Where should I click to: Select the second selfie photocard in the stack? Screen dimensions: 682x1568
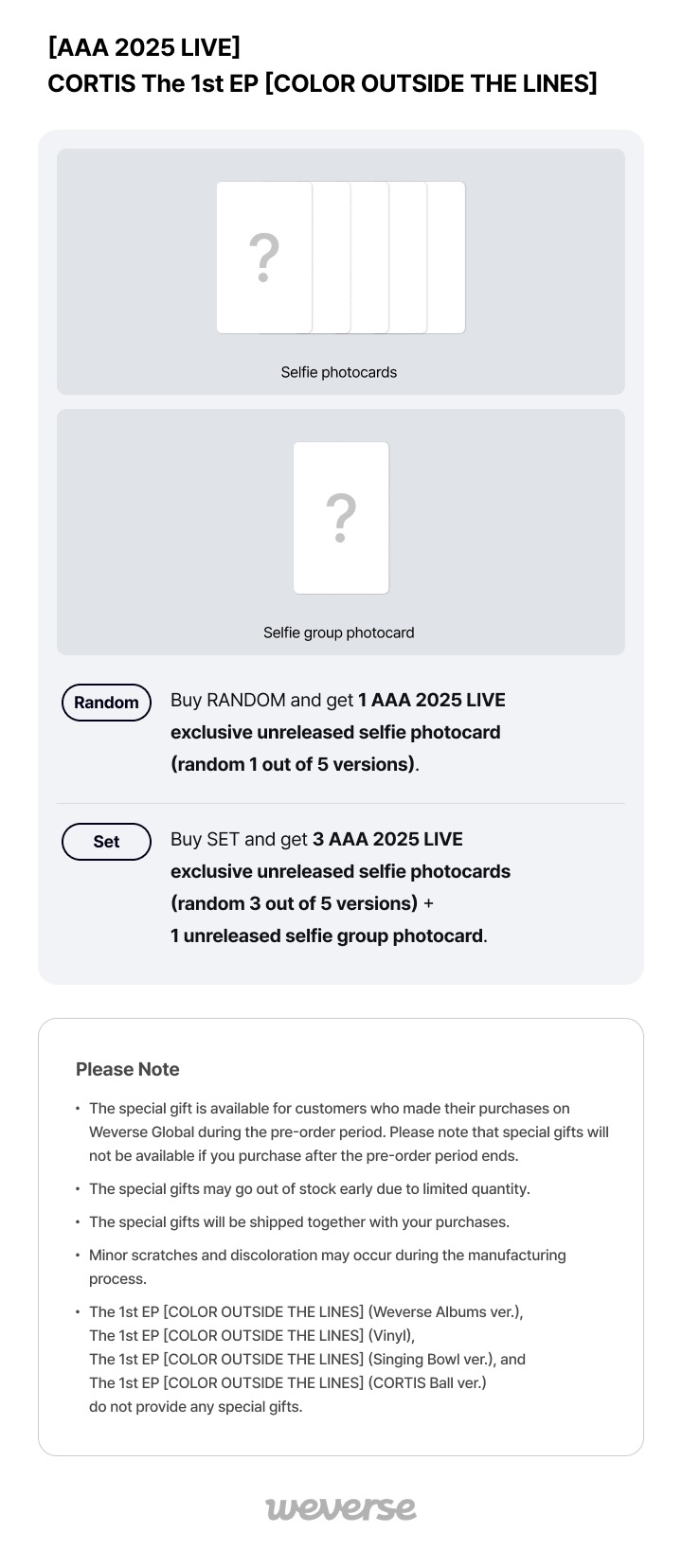(332, 258)
